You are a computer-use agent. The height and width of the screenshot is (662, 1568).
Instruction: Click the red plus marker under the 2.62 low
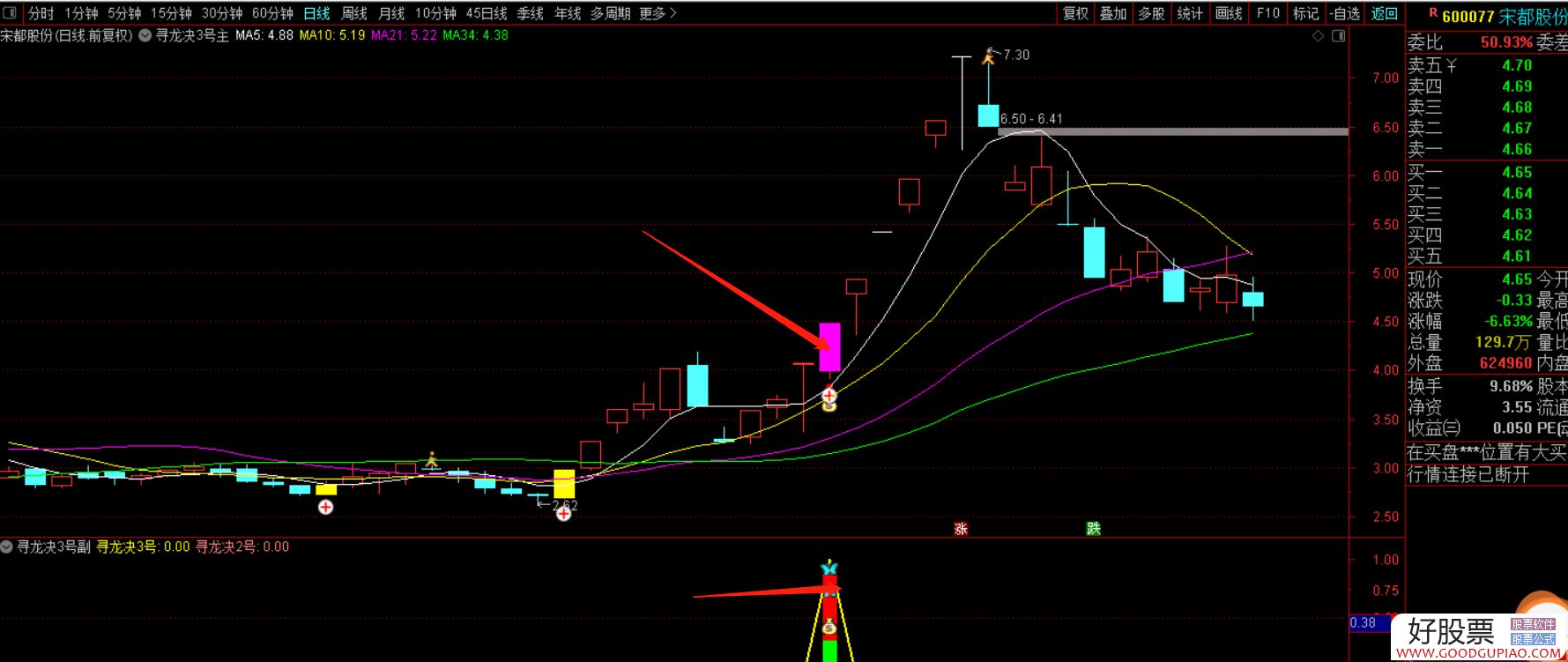[563, 513]
